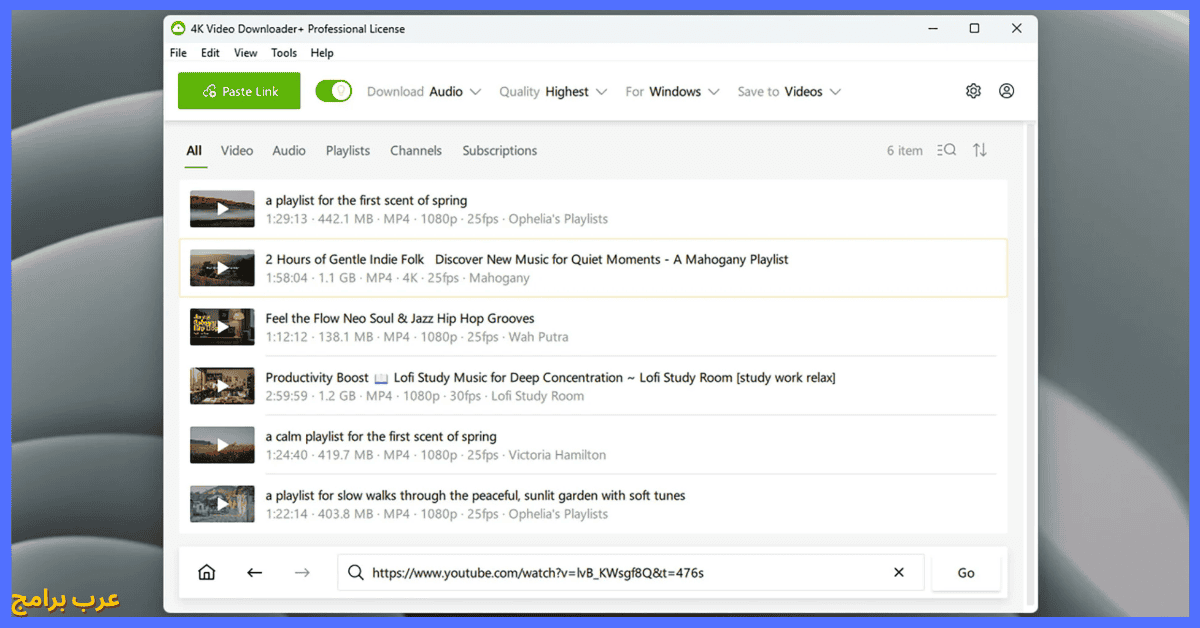Screen dimensions: 1200x628
Task: Open the user account icon
Action: (1006, 91)
